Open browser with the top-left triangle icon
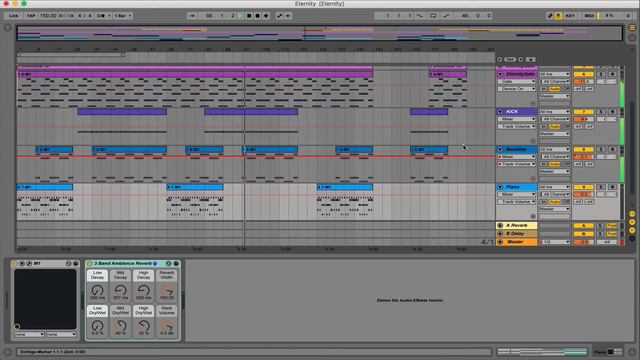Viewport: 640px width, 360px height. coord(7,28)
